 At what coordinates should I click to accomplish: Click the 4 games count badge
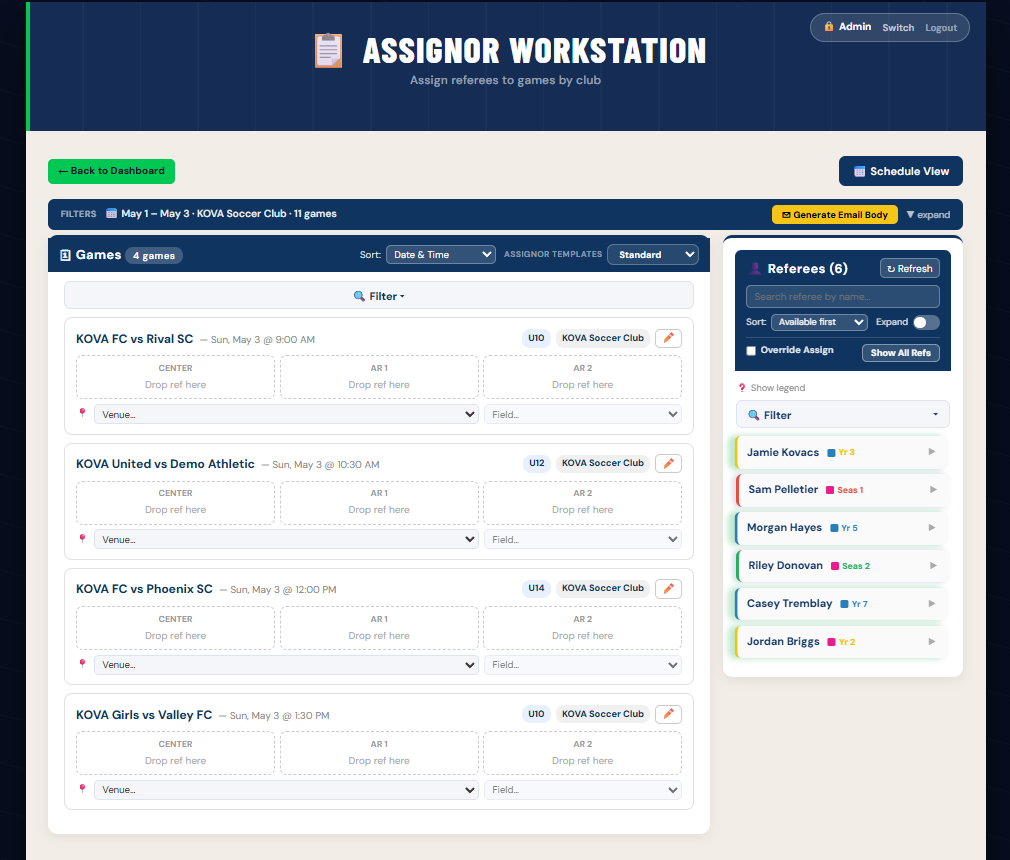[154, 256]
